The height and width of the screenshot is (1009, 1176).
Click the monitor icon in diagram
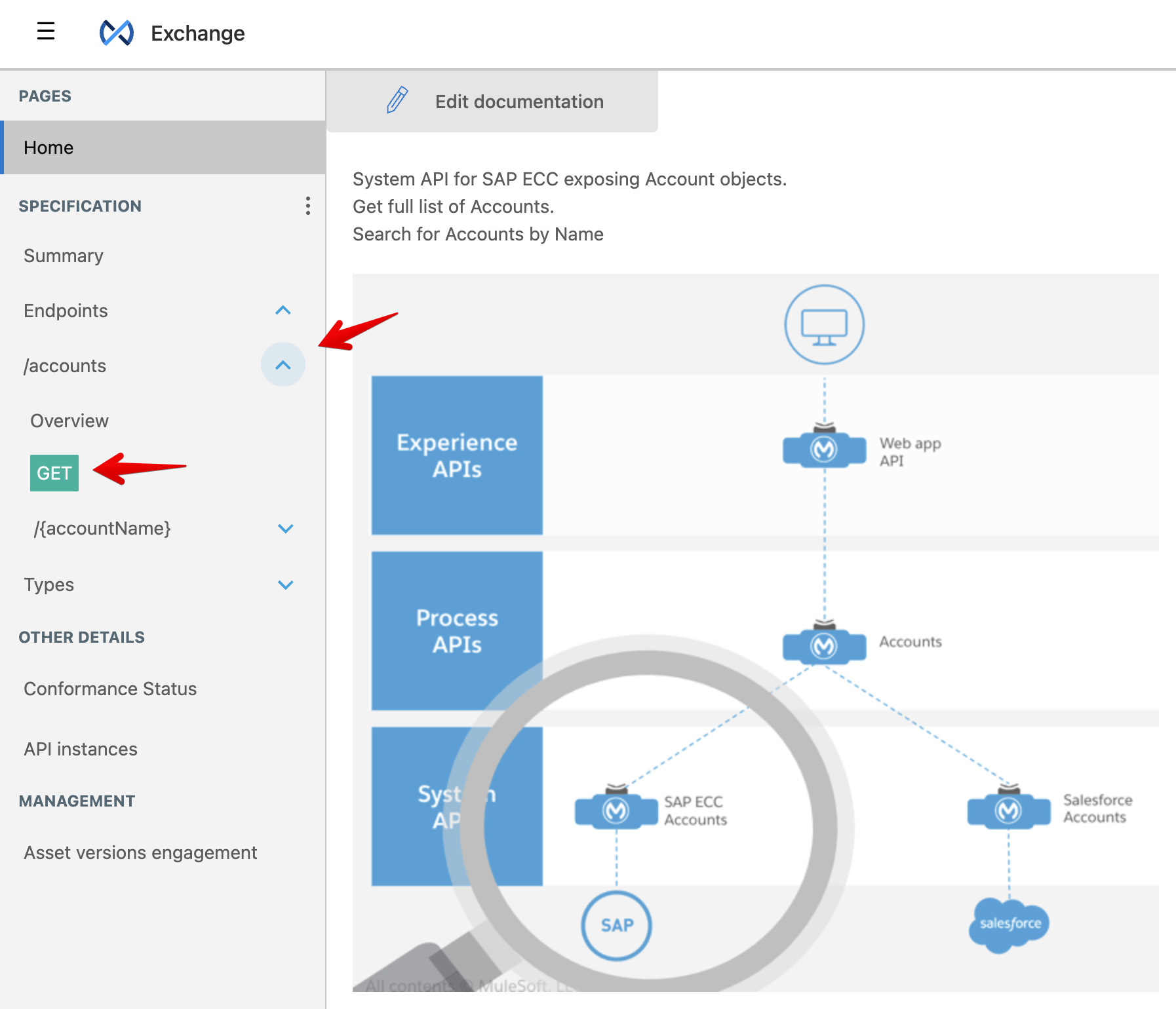pos(825,325)
